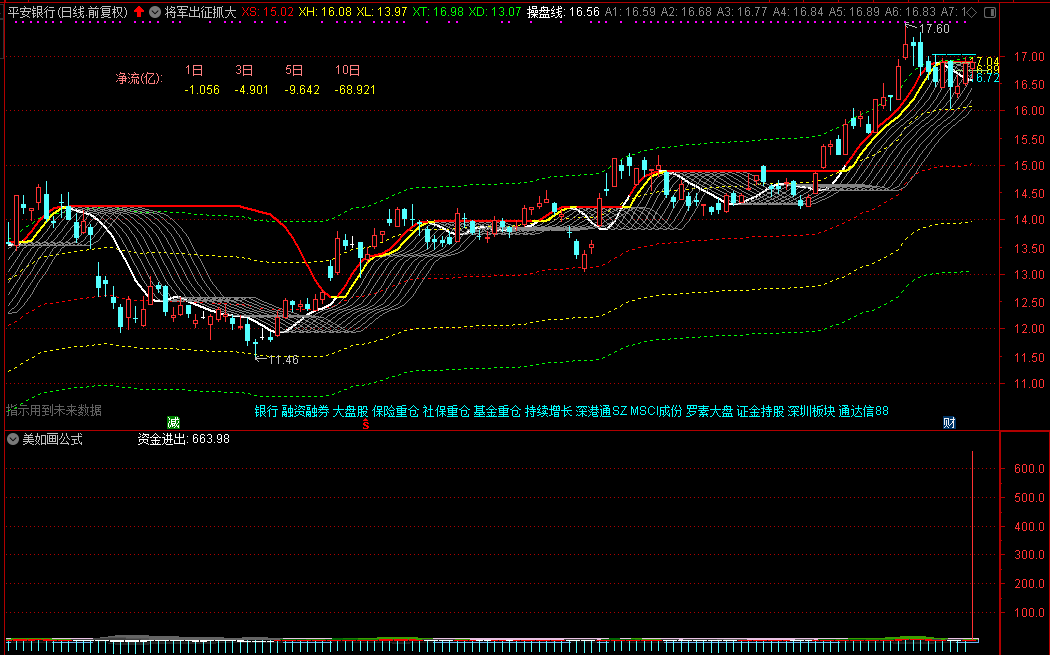The width and height of the screenshot is (1050, 655).
Task: Click the 平安银行(日线.前复权) chart title
Action: click(x=68, y=12)
